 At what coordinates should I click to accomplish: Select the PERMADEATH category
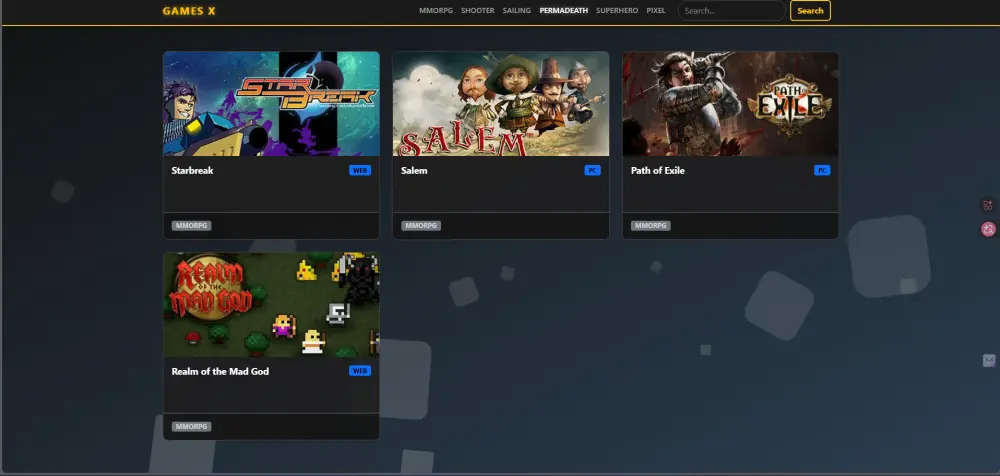click(564, 11)
